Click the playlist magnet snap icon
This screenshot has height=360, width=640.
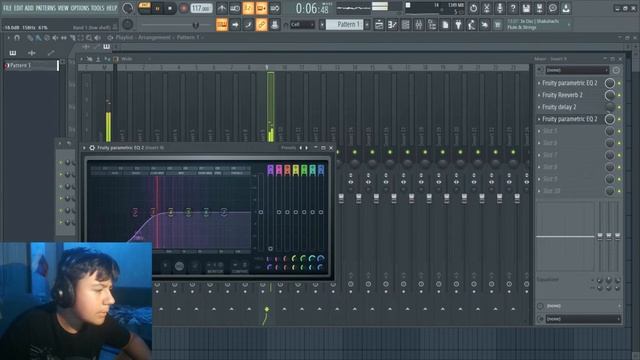tap(17, 38)
